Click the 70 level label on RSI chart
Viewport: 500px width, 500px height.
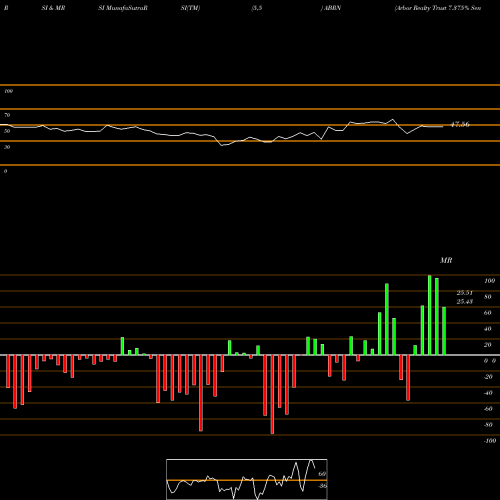[7, 115]
